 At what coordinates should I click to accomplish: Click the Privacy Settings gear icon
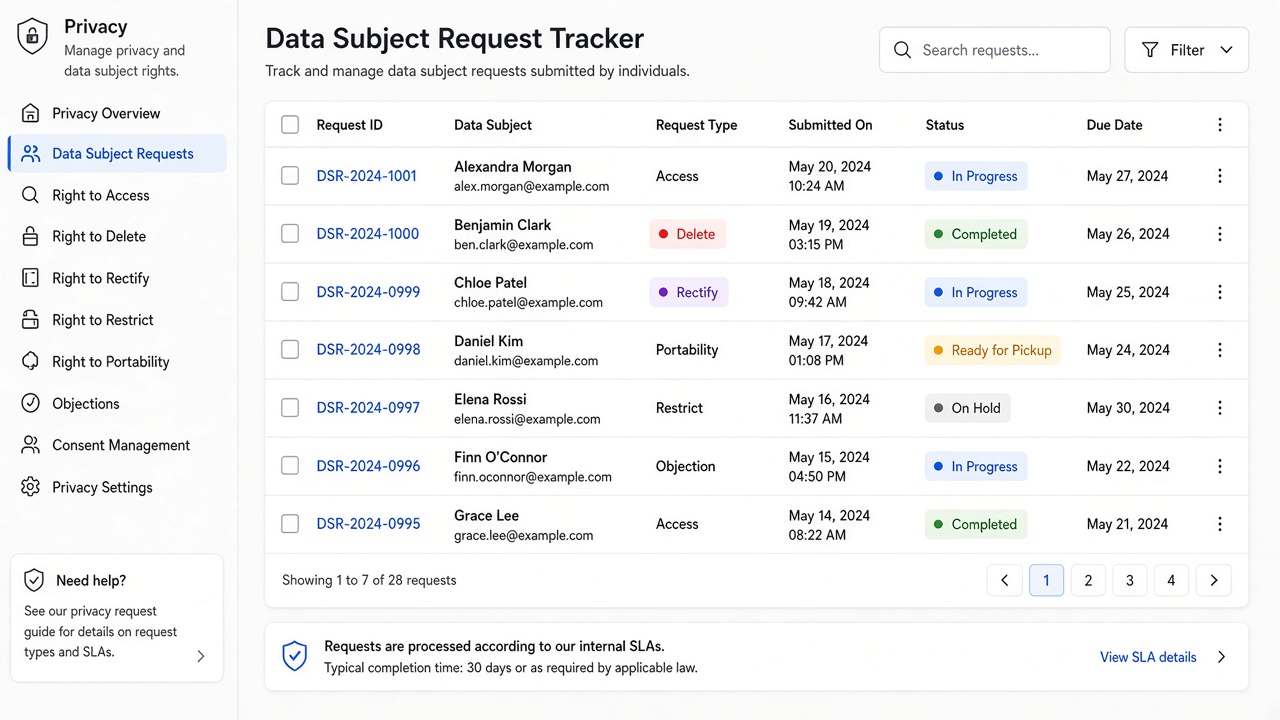click(x=31, y=487)
